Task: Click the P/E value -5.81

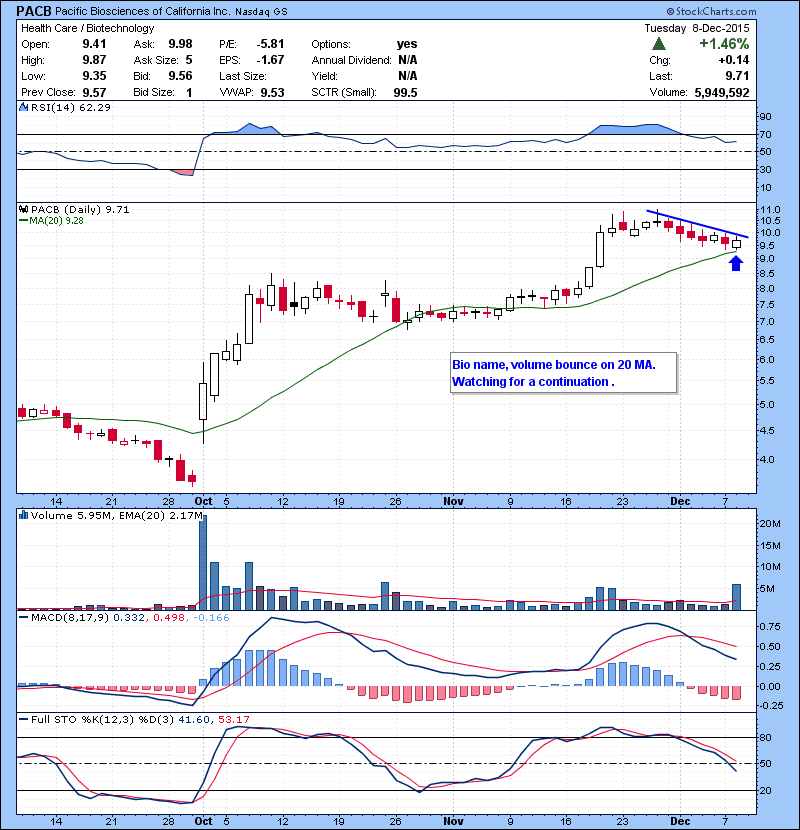Action: [x=271, y=44]
